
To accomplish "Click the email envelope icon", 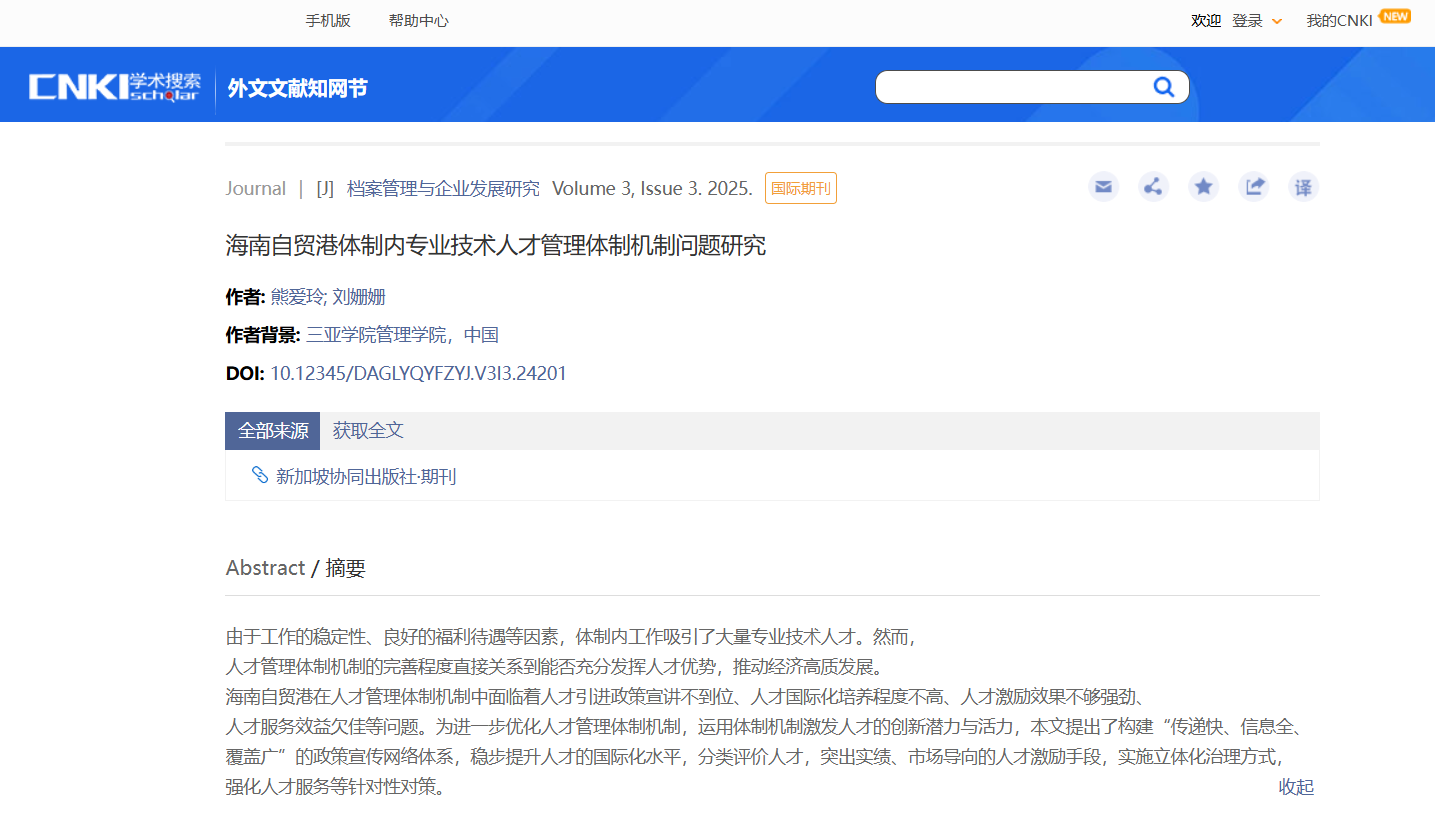I will point(1103,187).
